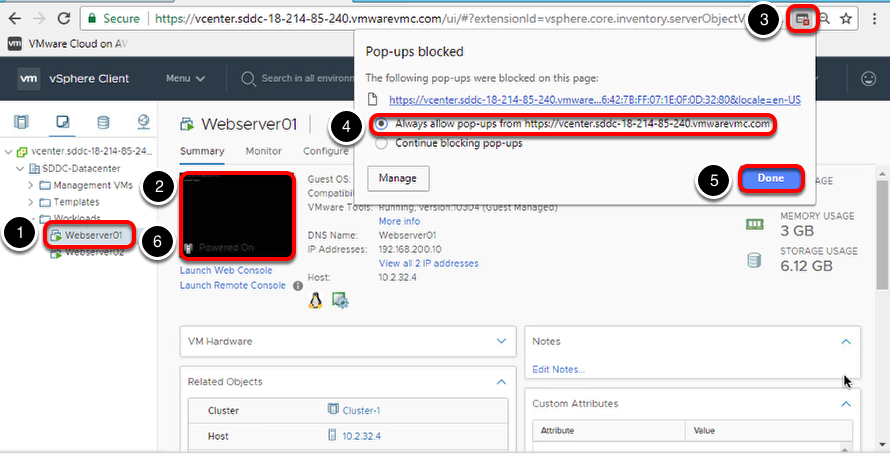890x458 pixels.
Task: Open the Cluster-1 link
Action: click(x=362, y=410)
